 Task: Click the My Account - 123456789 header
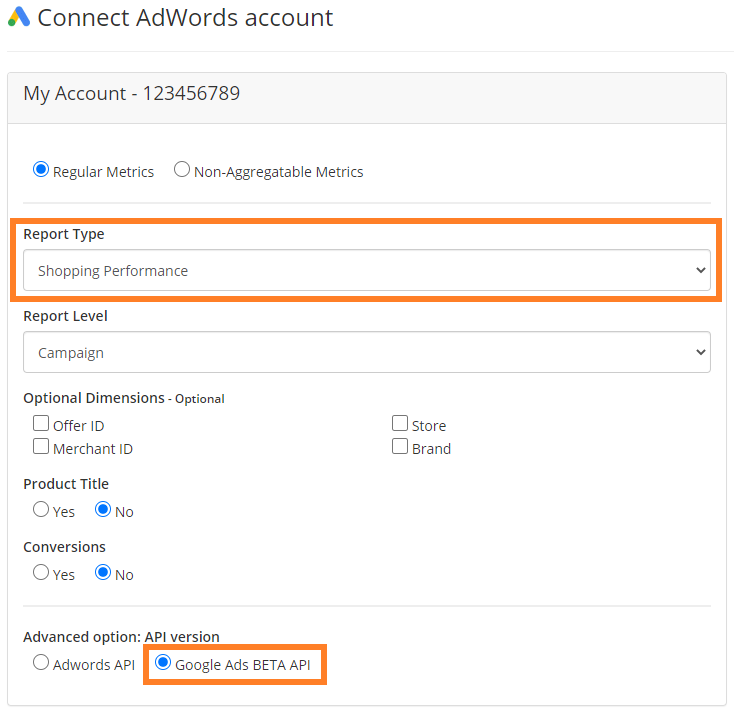tap(132, 94)
